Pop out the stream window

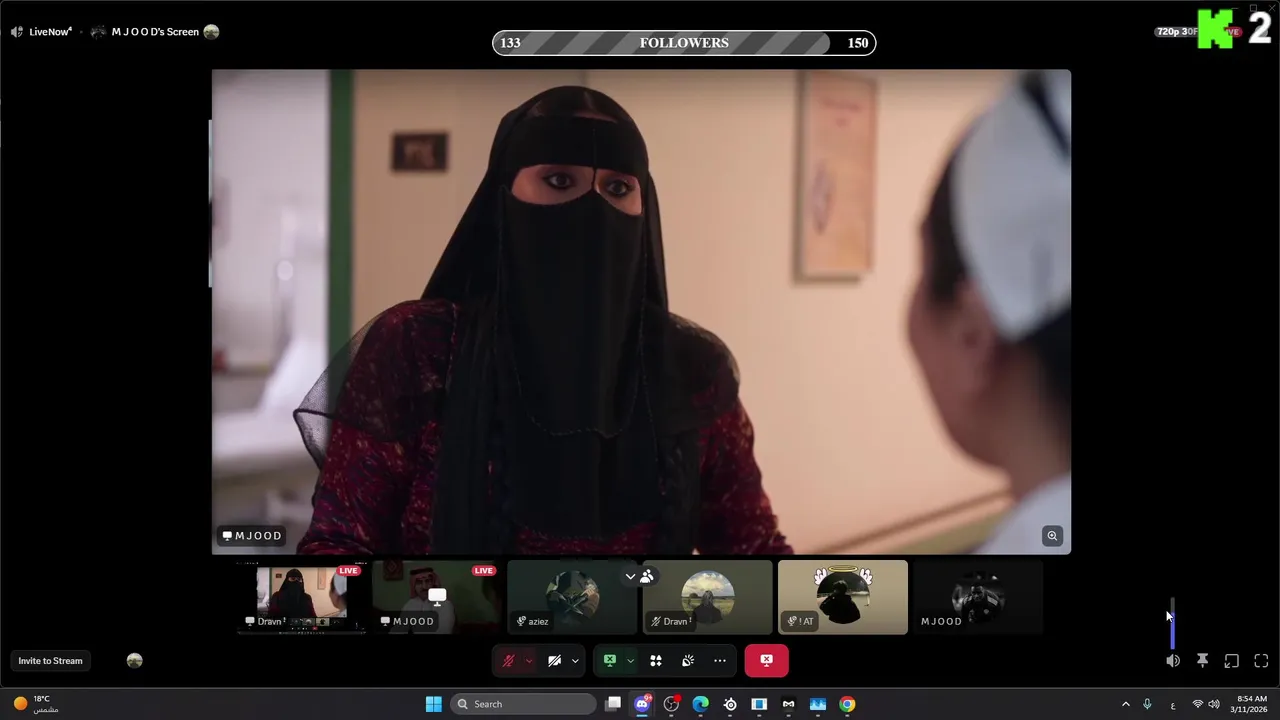tap(1232, 661)
